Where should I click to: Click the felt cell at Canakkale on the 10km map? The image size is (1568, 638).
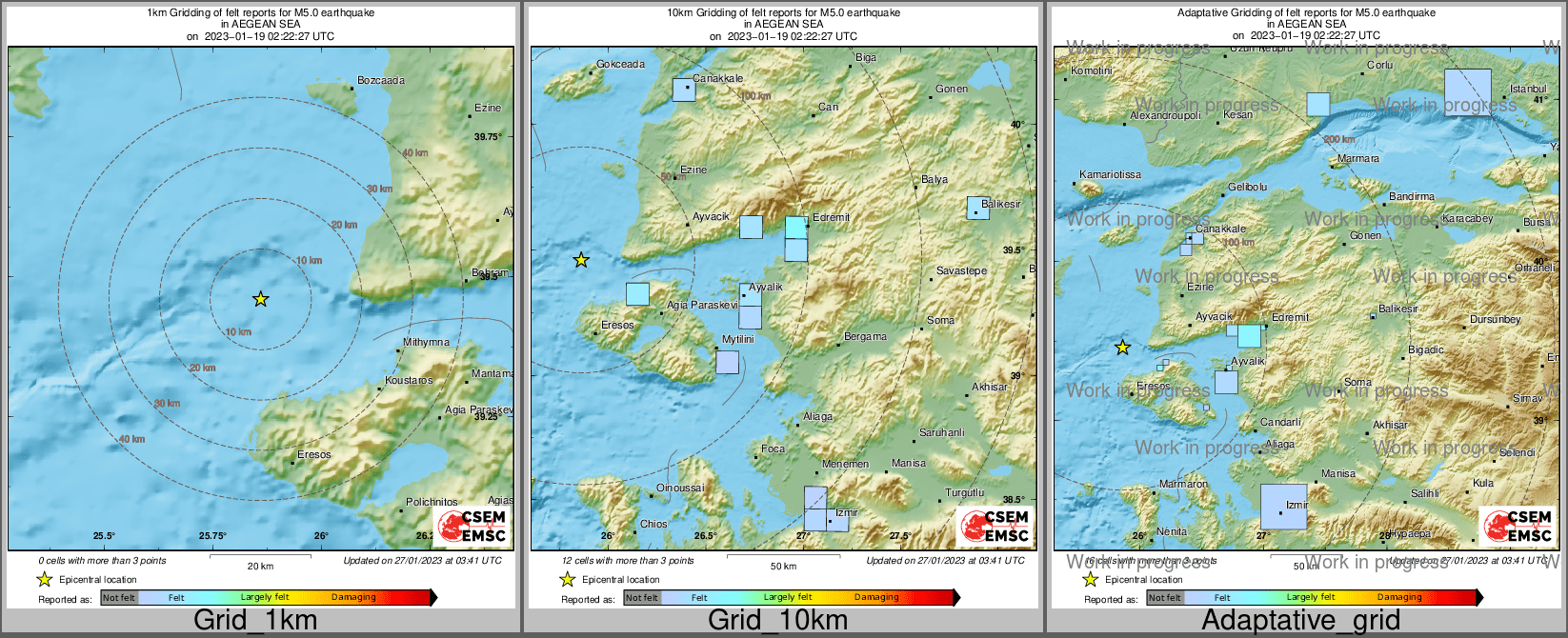click(684, 90)
